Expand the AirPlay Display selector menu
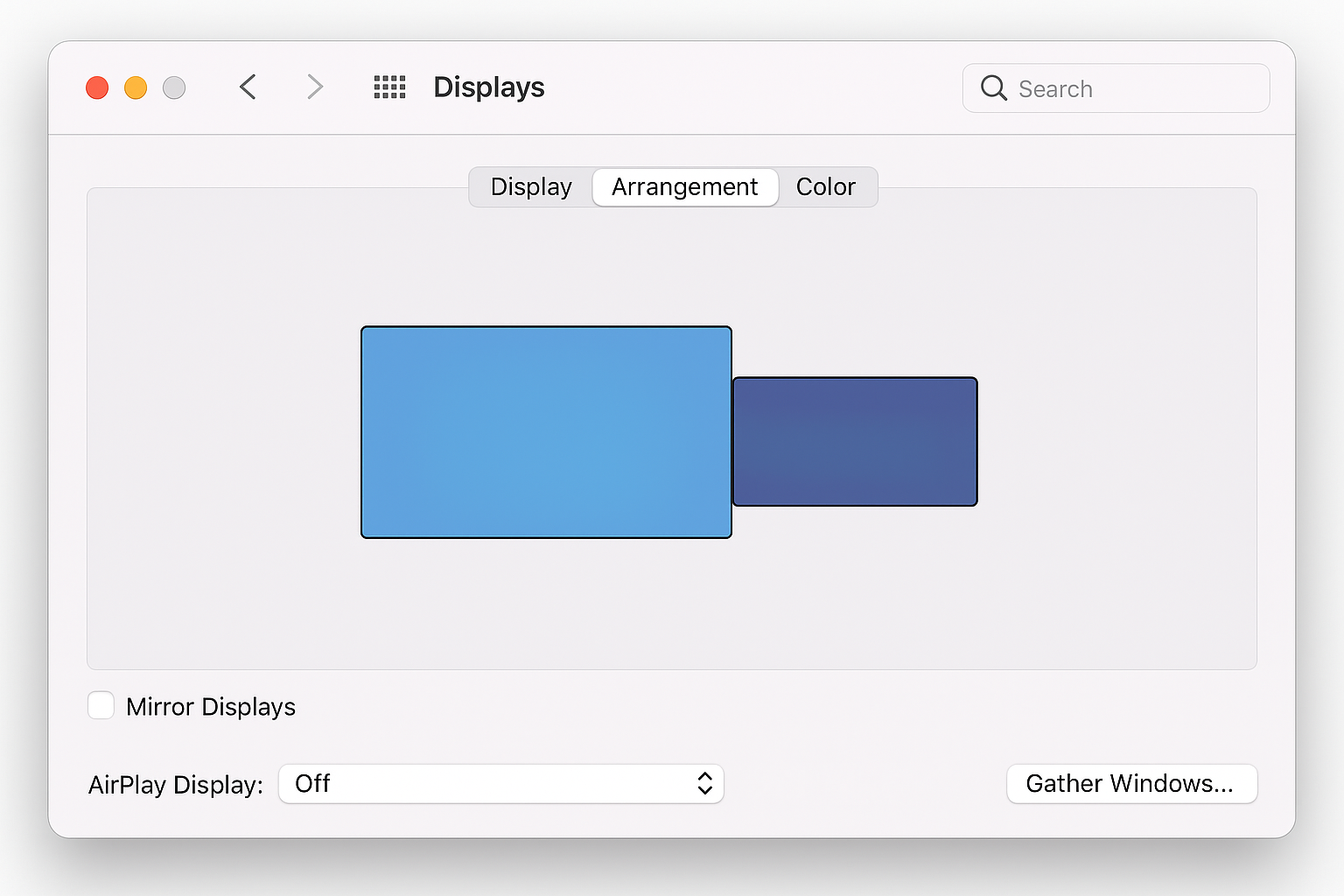 [x=501, y=784]
